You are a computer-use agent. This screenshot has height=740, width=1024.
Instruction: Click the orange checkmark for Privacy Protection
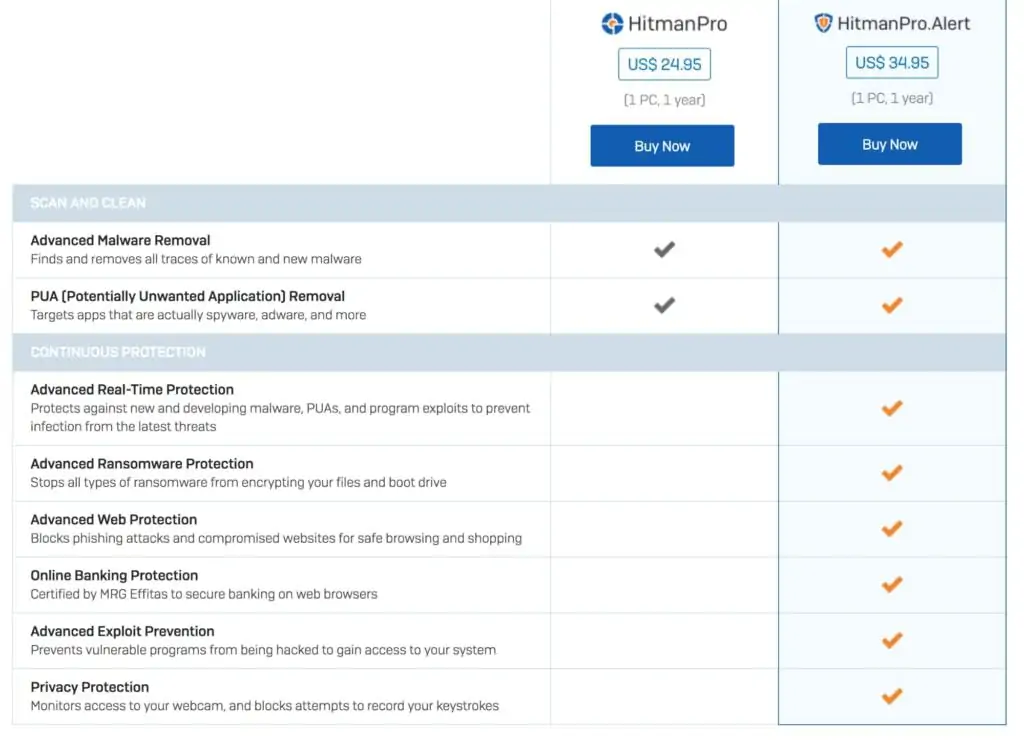[x=892, y=696]
